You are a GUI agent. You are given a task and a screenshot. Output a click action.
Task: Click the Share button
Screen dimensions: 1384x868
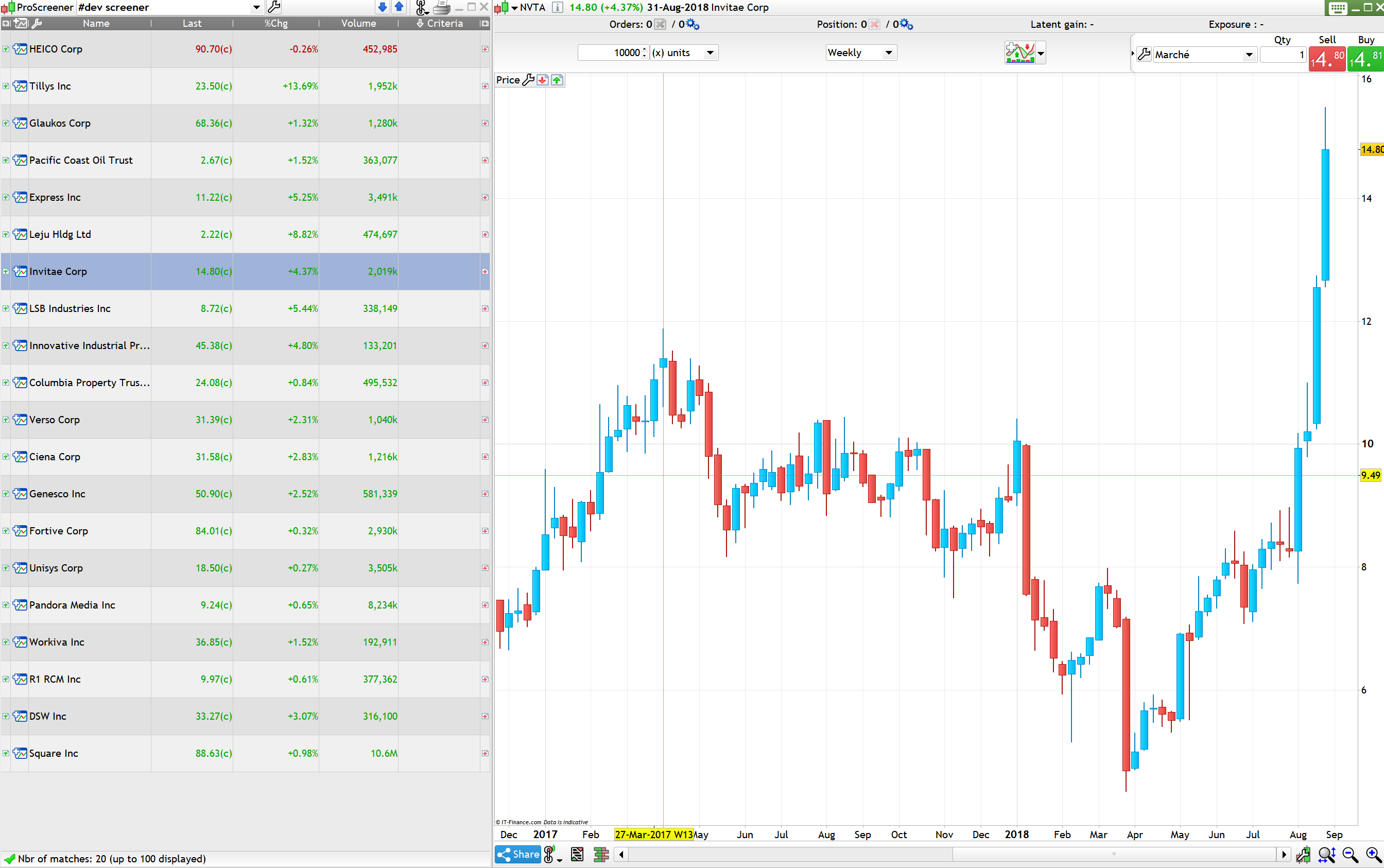tap(518, 854)
